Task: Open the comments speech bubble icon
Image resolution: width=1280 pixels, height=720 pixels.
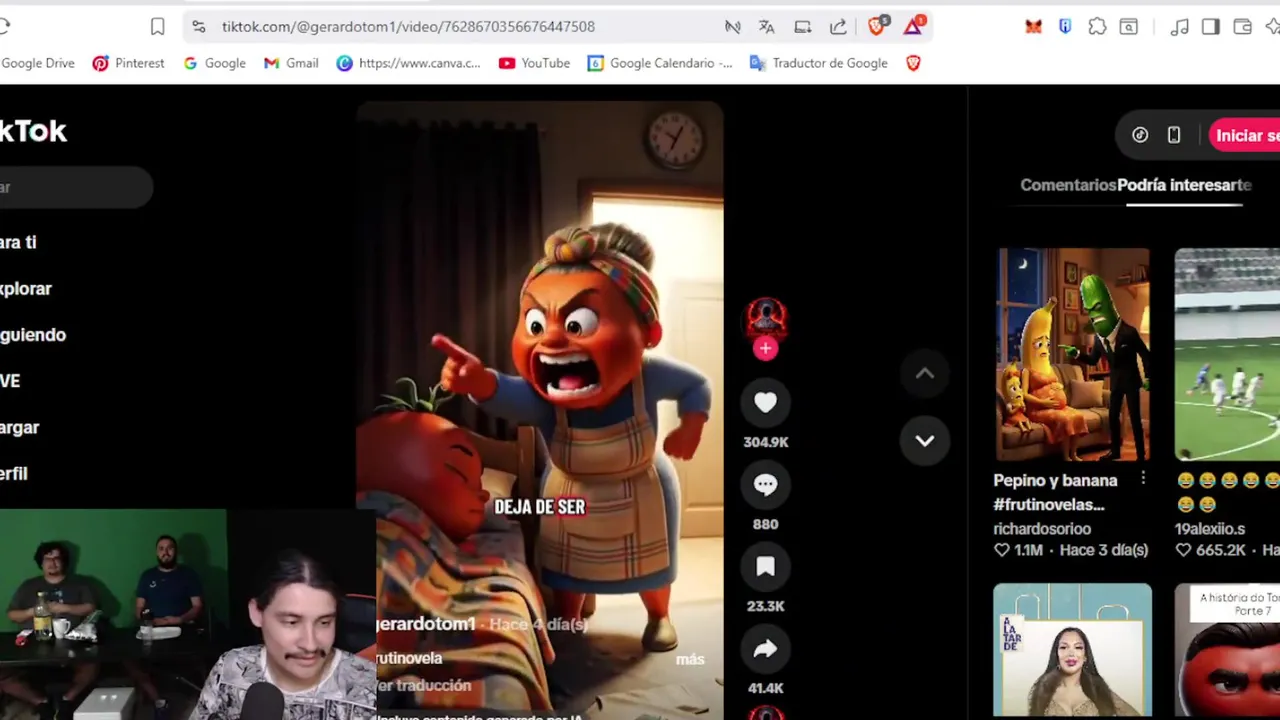Action: pos(765,485)
